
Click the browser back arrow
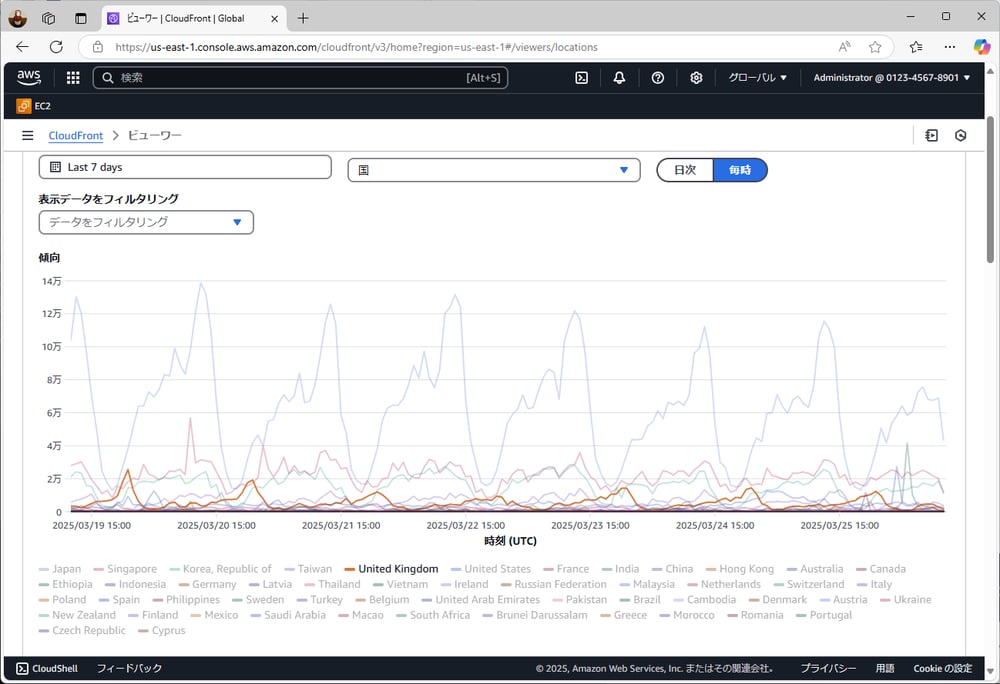pyautogui.click(x=22, y=47)
